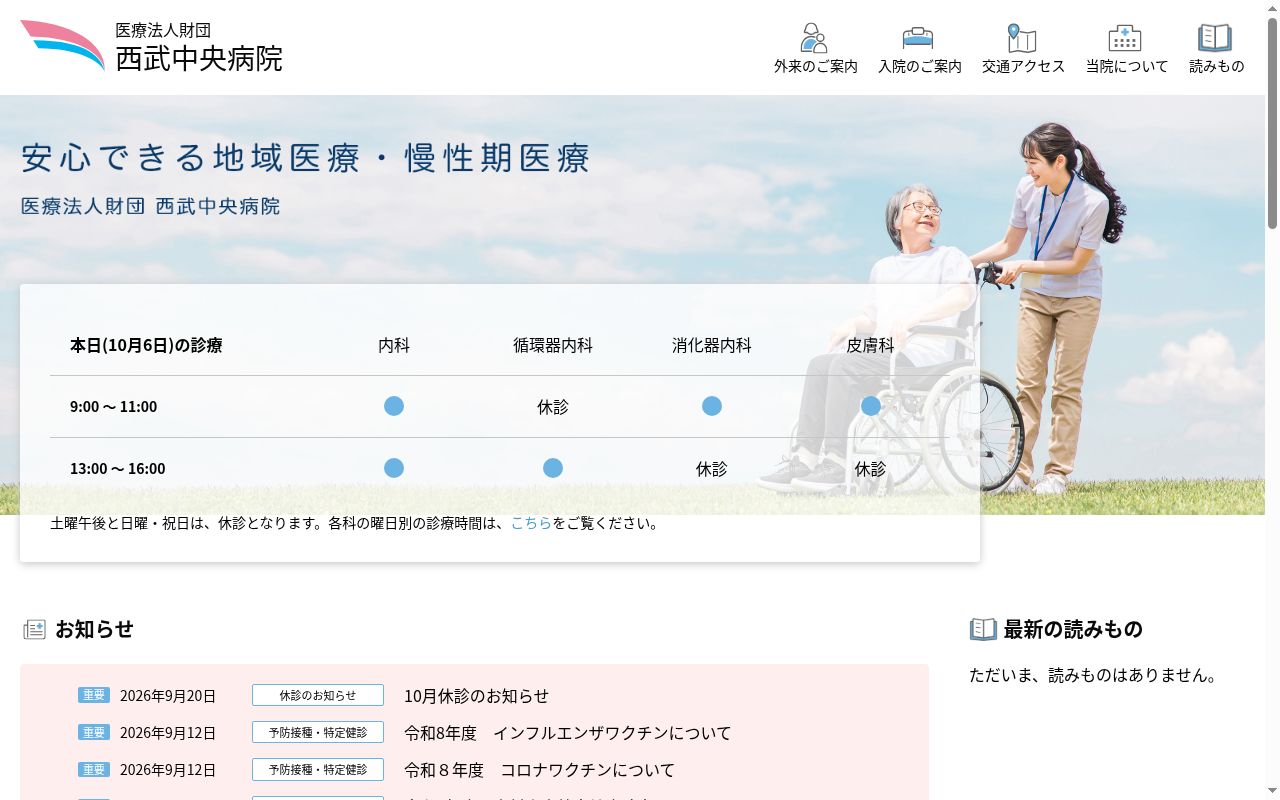Screen dimensions: 1280x800
Task: Click the newspaper icon beside お知らせ
Action: coord(34,629)
